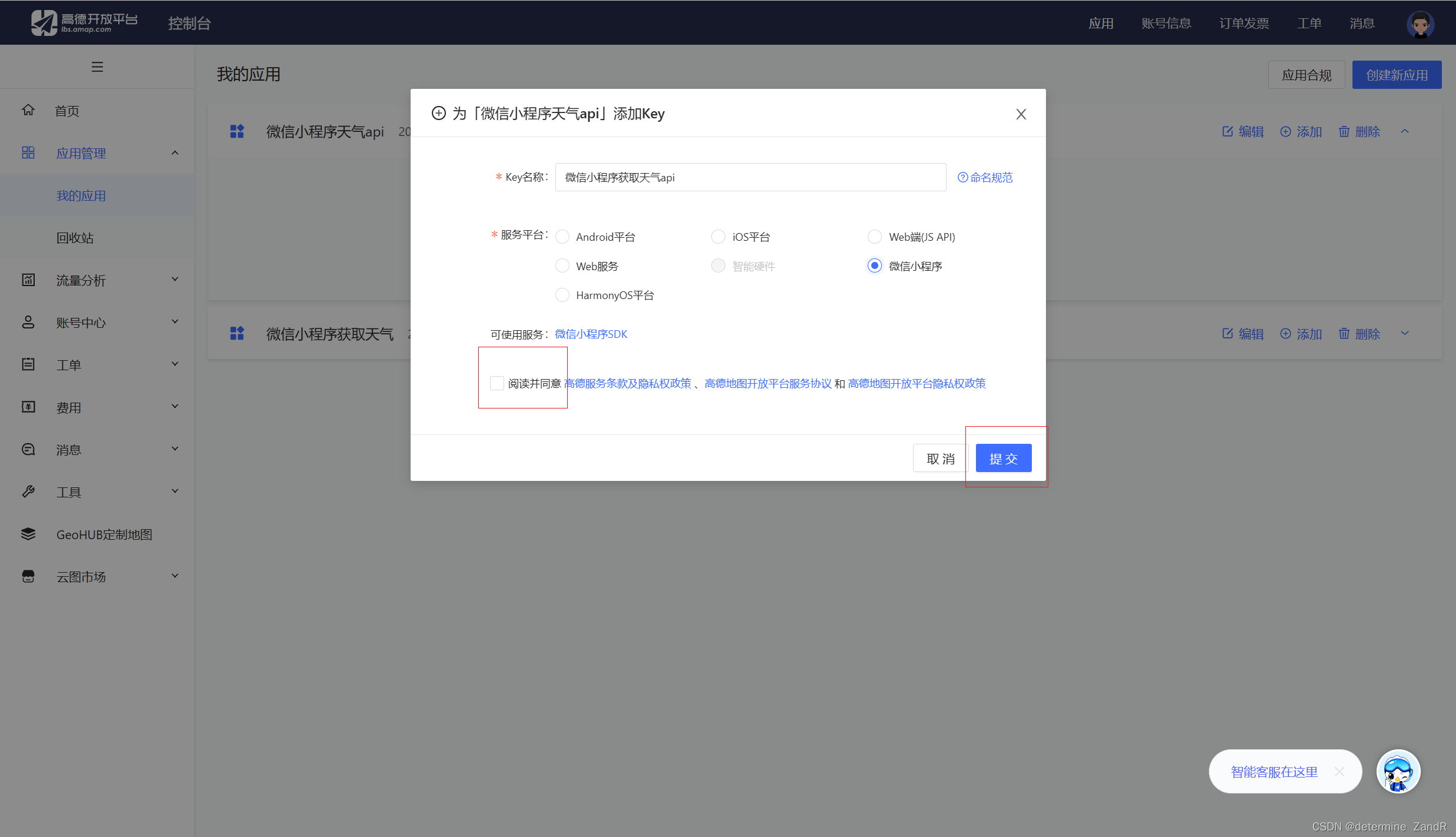Image resolution: width=1456 pixels, height=837 pixels.
Task: Expand the 费用 menu chevron
Action: 175,406
